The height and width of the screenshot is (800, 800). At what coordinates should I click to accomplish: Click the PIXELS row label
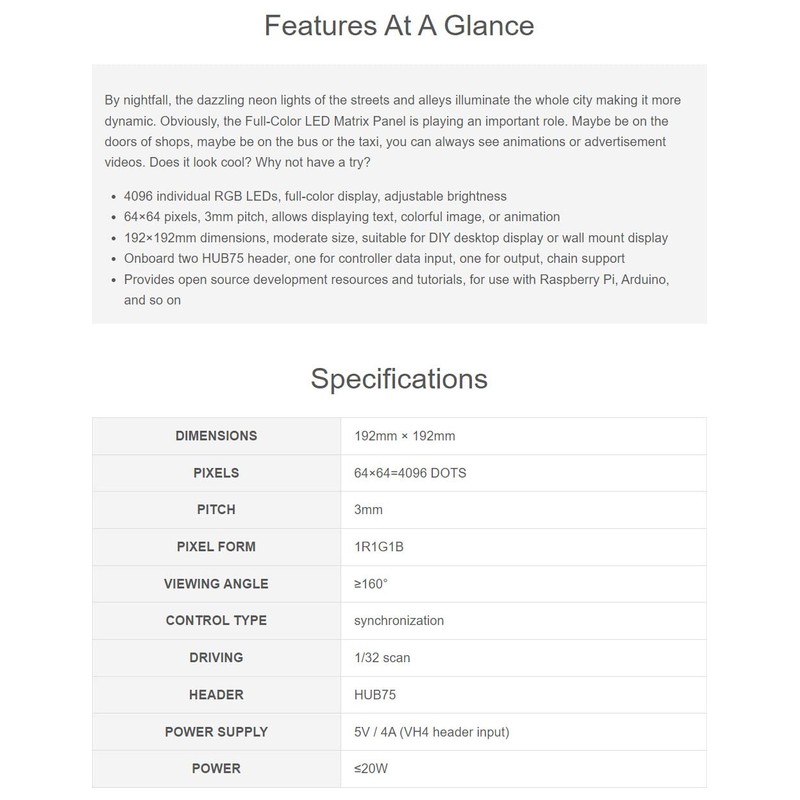coord(216,473)
